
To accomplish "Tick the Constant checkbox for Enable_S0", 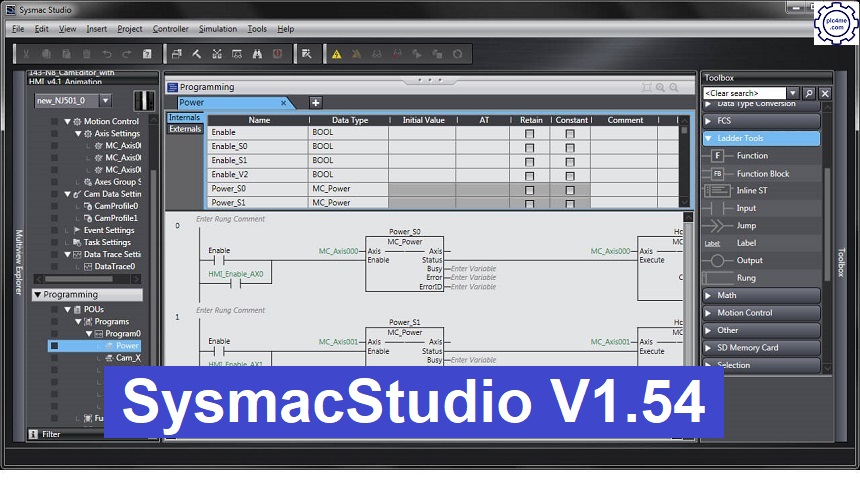I will click(x=570, y=147).
